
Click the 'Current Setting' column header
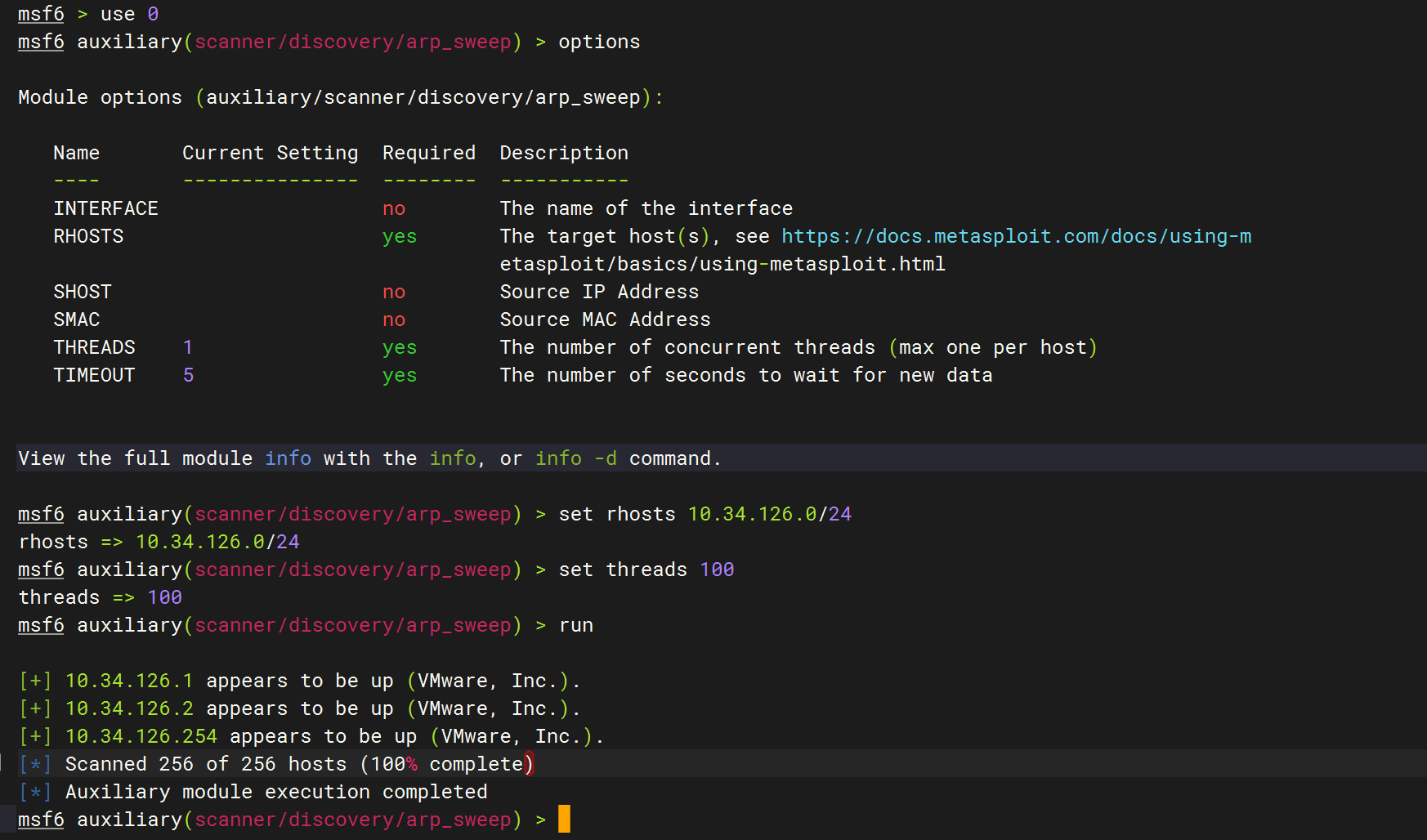[x=271, y=153]
